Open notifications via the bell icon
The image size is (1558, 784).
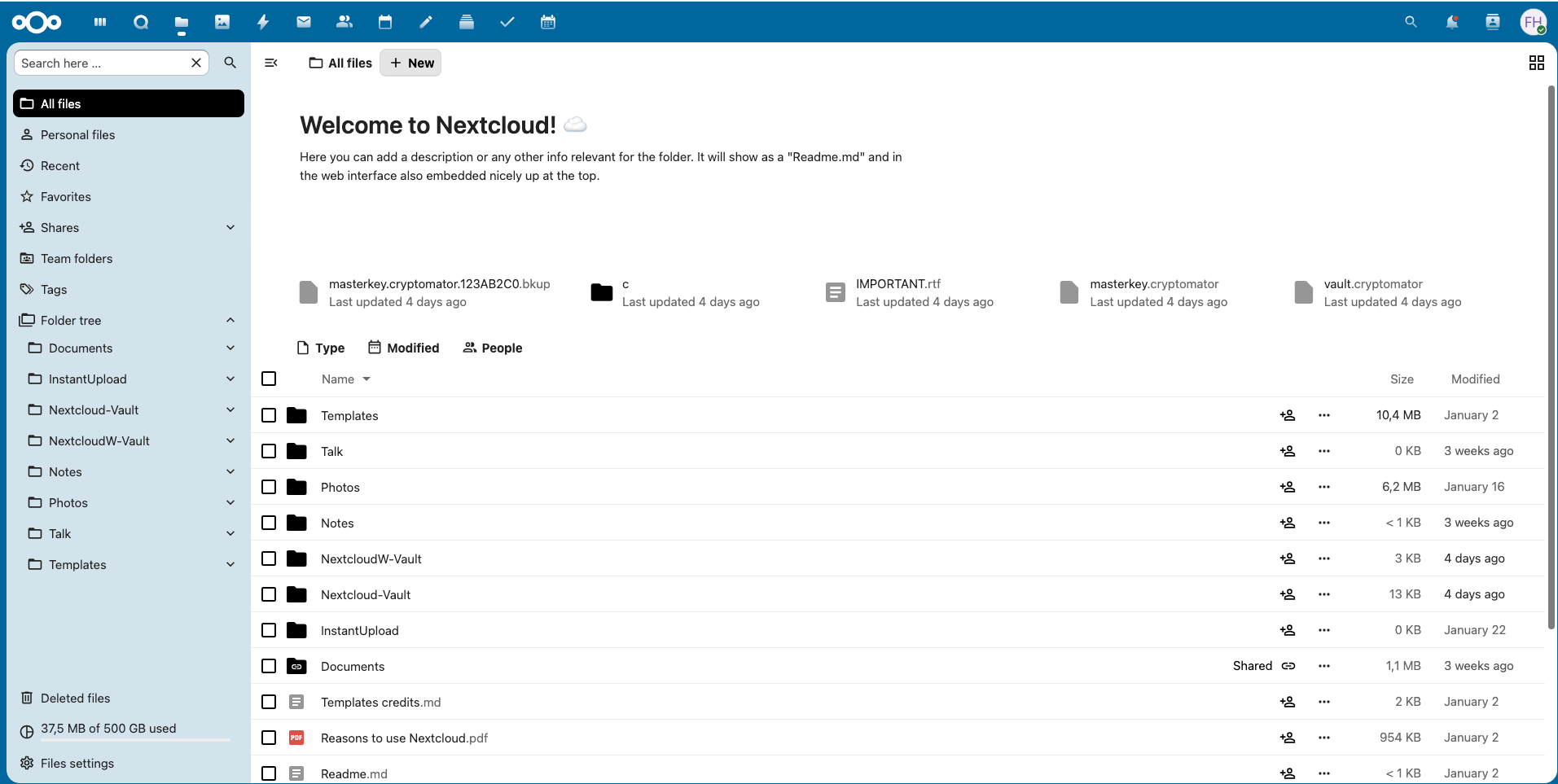point(1452,22)
